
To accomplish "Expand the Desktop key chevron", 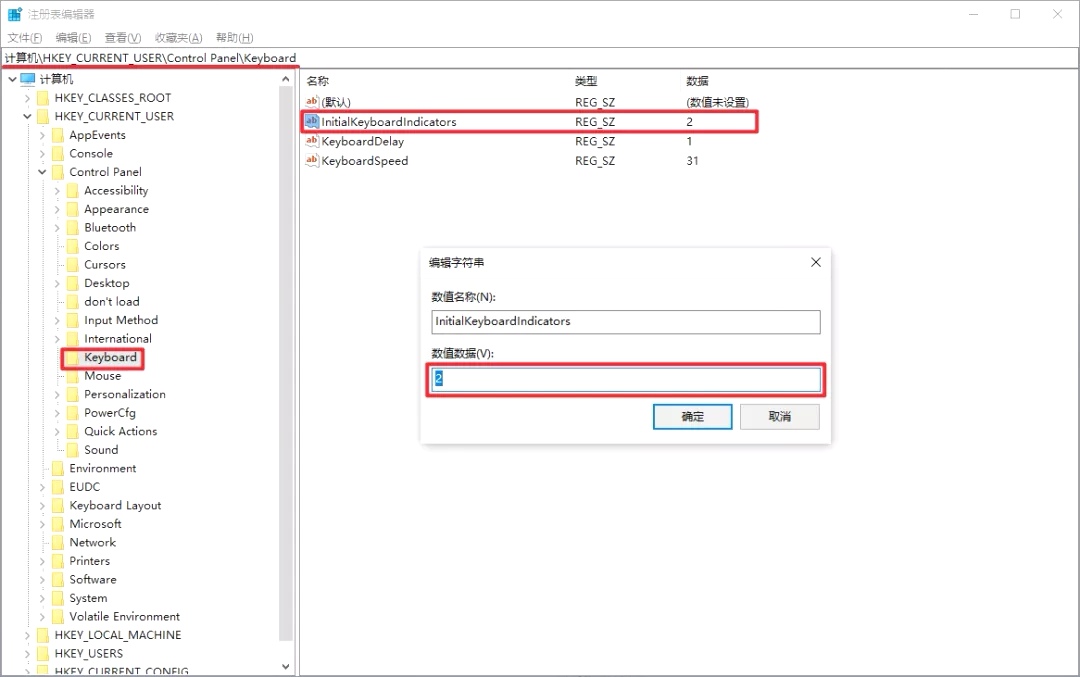I will point(57,283).
